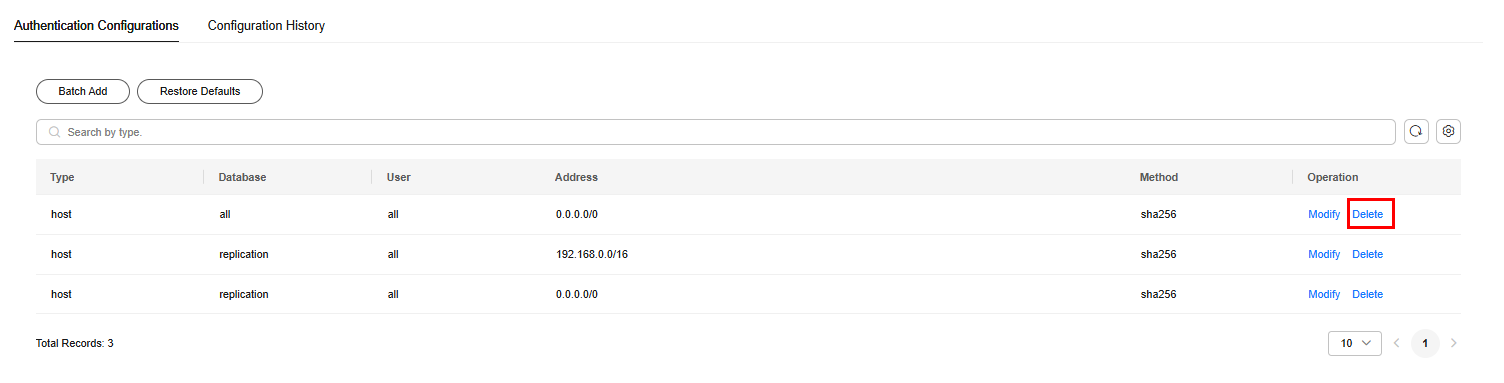Switch to the Configuration History tab

[266, 26]
